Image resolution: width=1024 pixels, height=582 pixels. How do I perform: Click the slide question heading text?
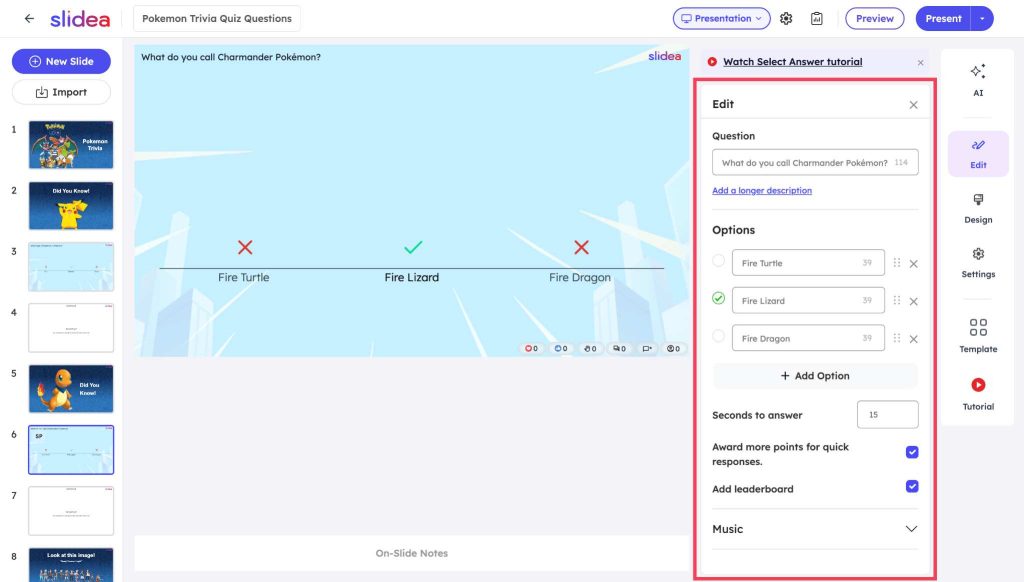[231, 57]
